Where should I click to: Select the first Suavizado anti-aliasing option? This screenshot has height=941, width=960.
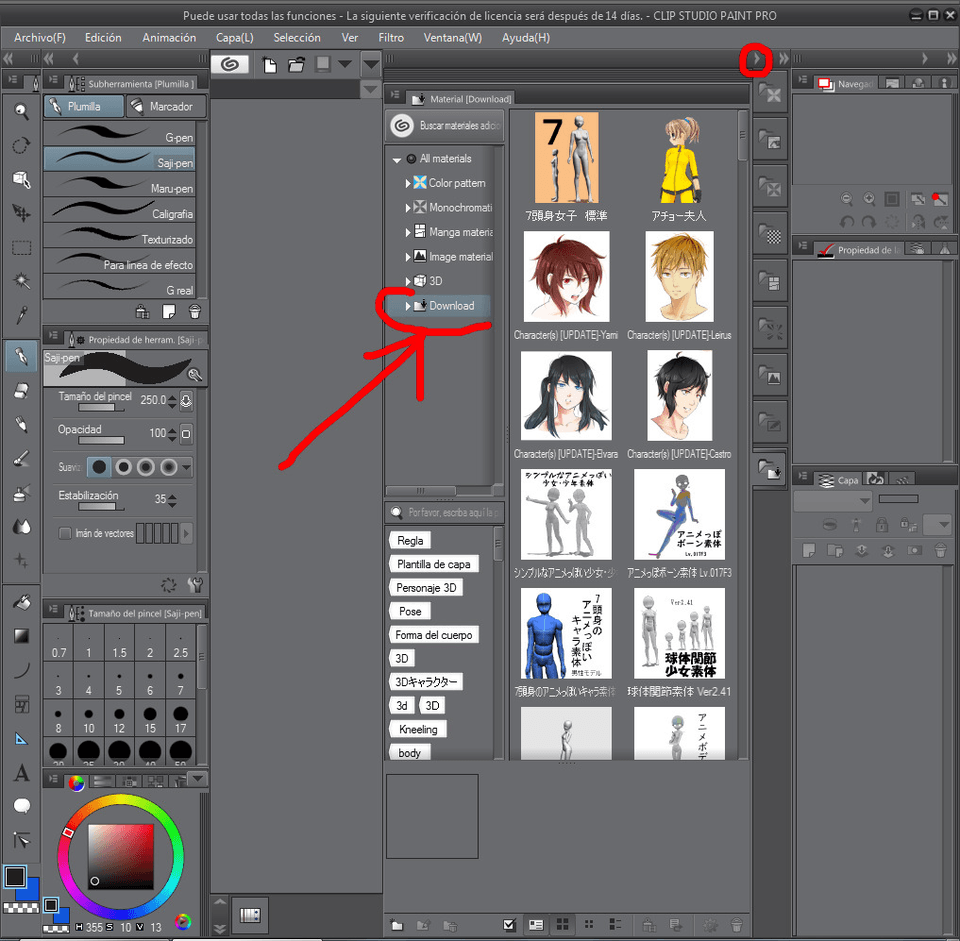[99, 467]
